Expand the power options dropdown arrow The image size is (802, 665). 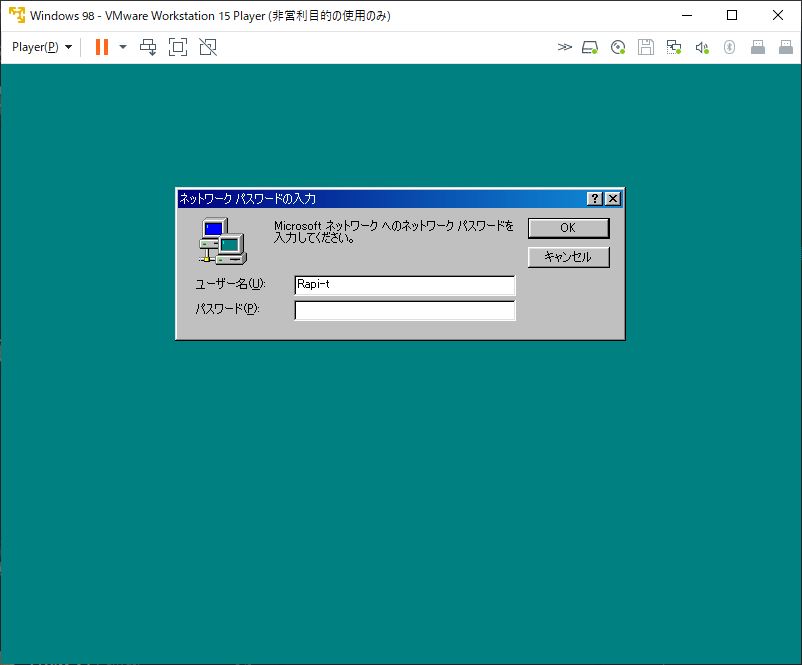123,47
